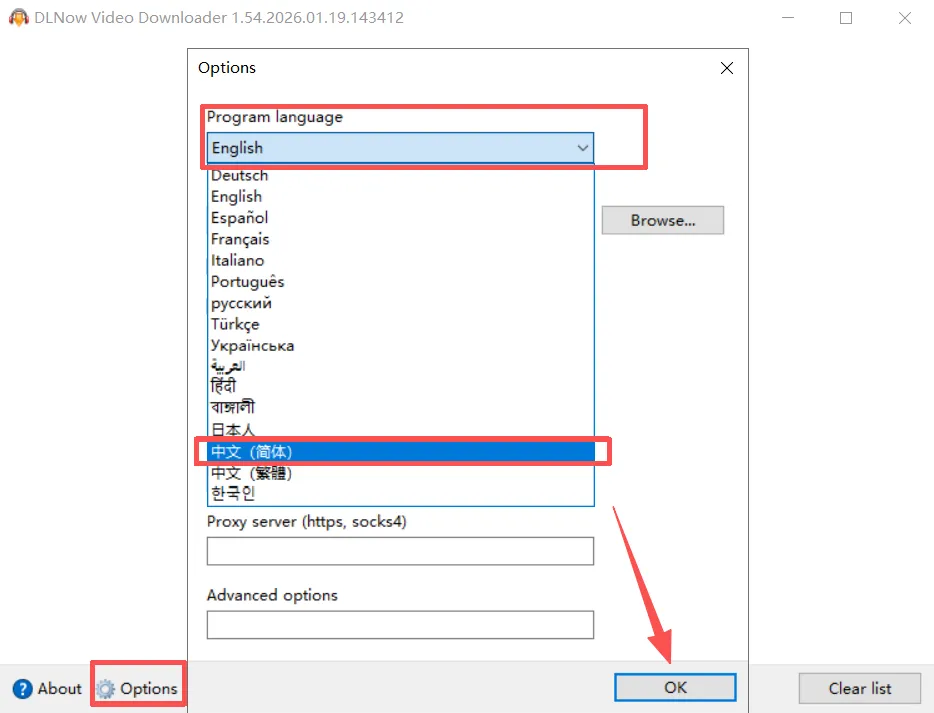Click the Clear list button

tap(860, 689)
